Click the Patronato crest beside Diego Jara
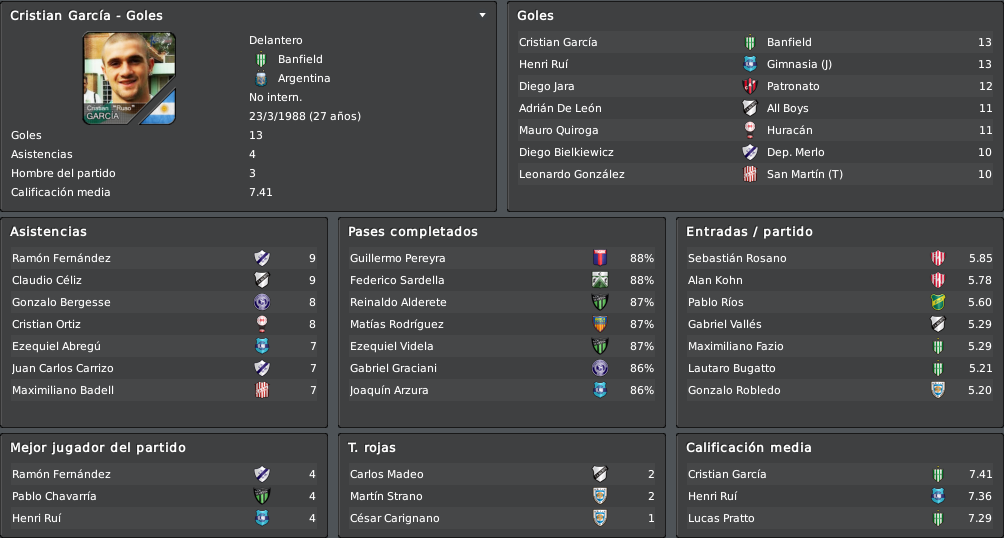 coord(750,86)
